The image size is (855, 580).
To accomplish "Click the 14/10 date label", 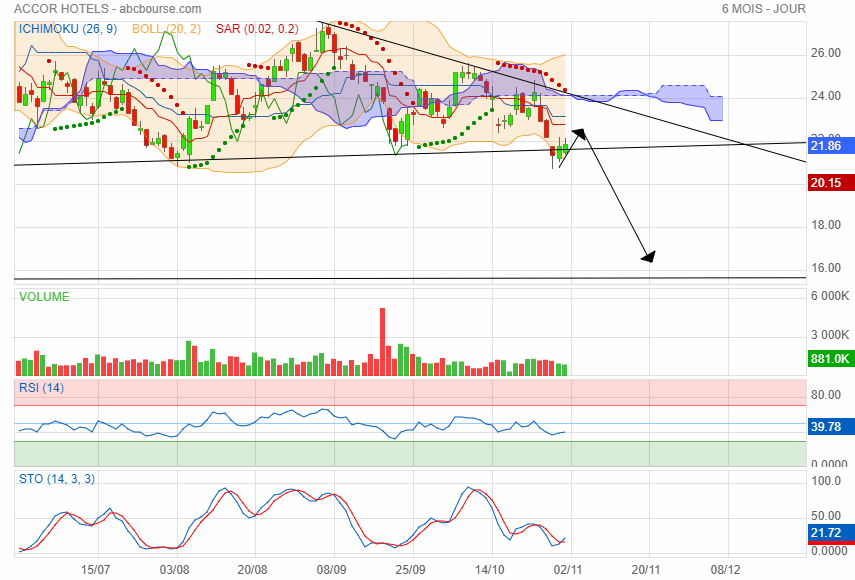I will 489,570.
